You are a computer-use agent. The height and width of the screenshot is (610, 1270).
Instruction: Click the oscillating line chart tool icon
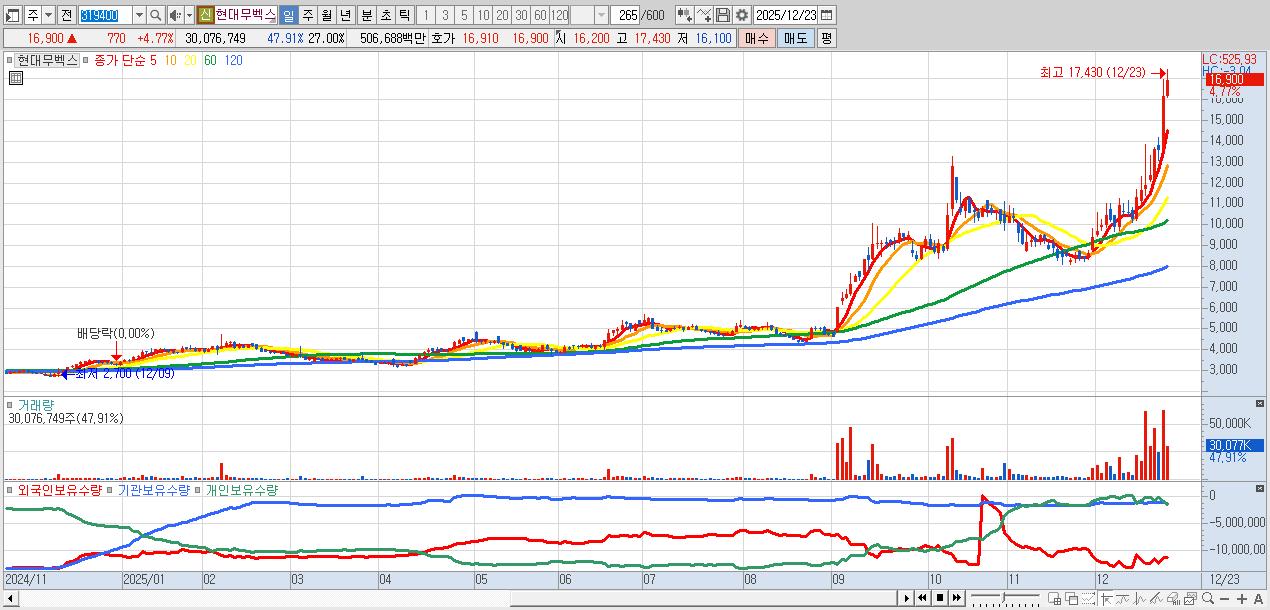point(1140,598)
